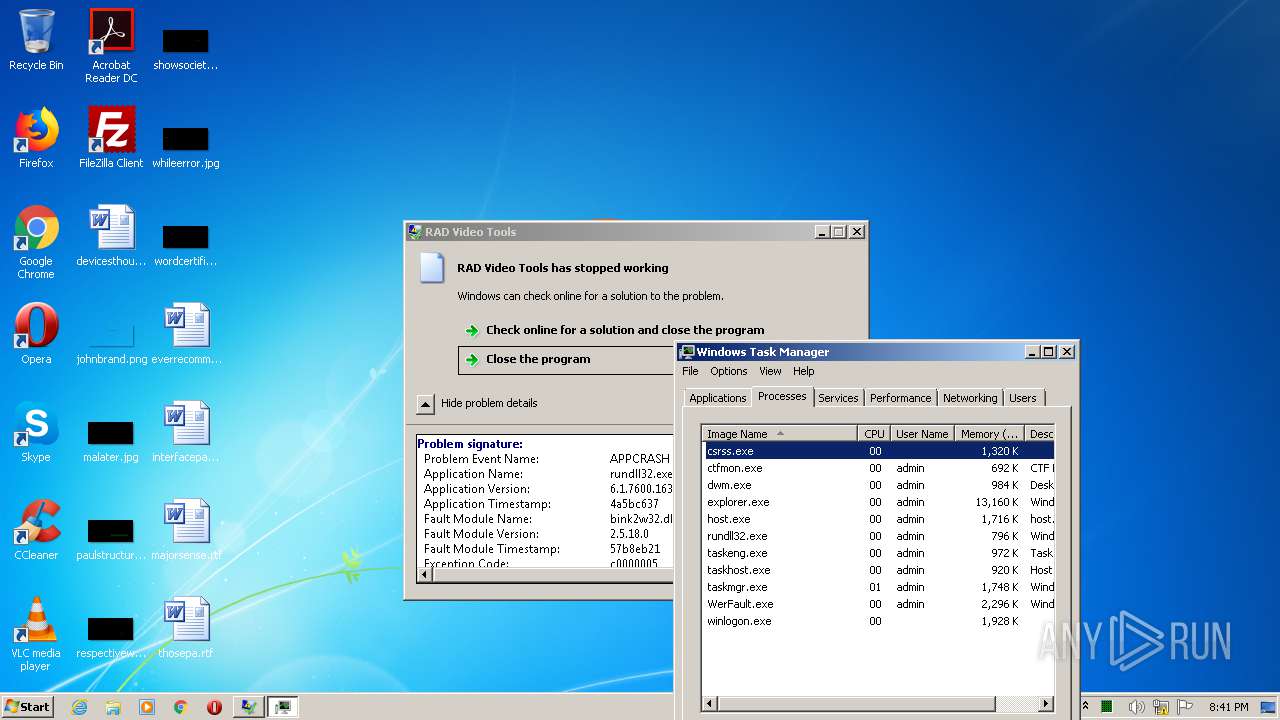The width and height of the screenshot is (1280, 720).
Task: Select thosepa.rtf document
Action: click(186, 628)
